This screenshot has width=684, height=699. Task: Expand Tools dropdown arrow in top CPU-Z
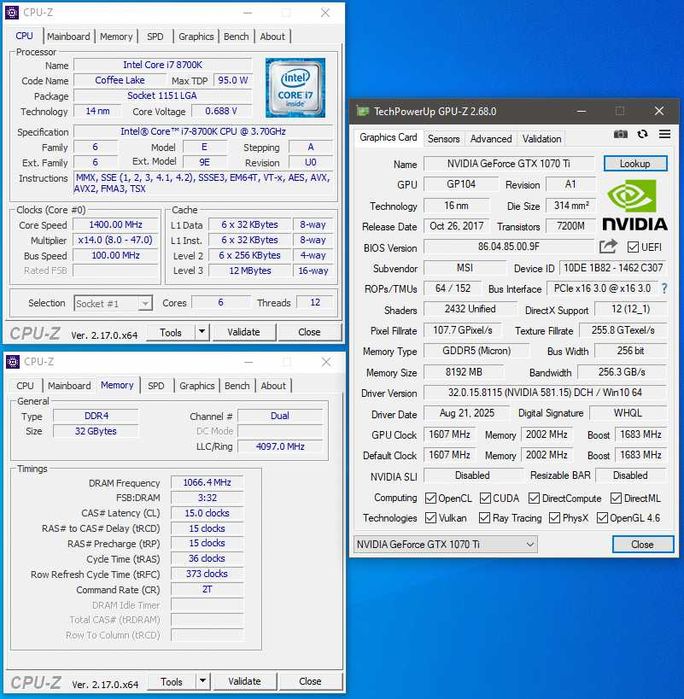[x=202, y=332]
